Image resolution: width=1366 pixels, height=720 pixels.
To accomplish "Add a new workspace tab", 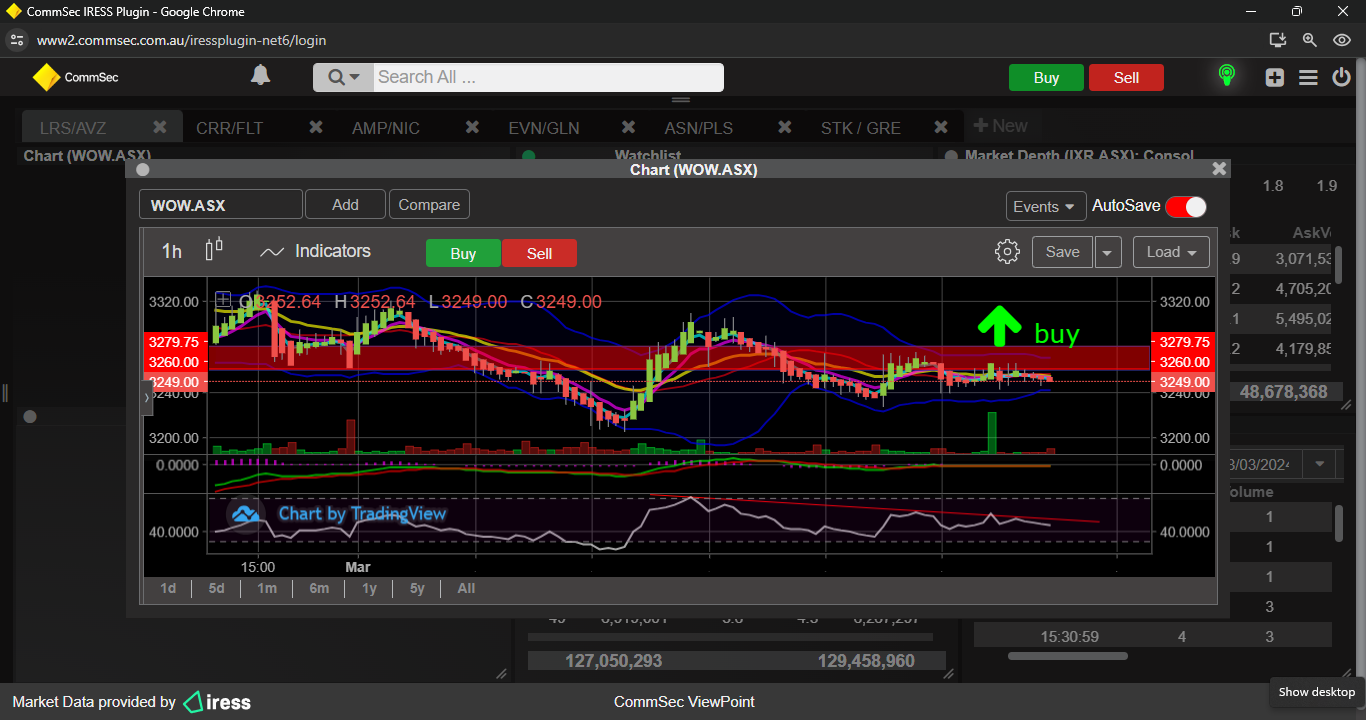I will [1000, 126].
